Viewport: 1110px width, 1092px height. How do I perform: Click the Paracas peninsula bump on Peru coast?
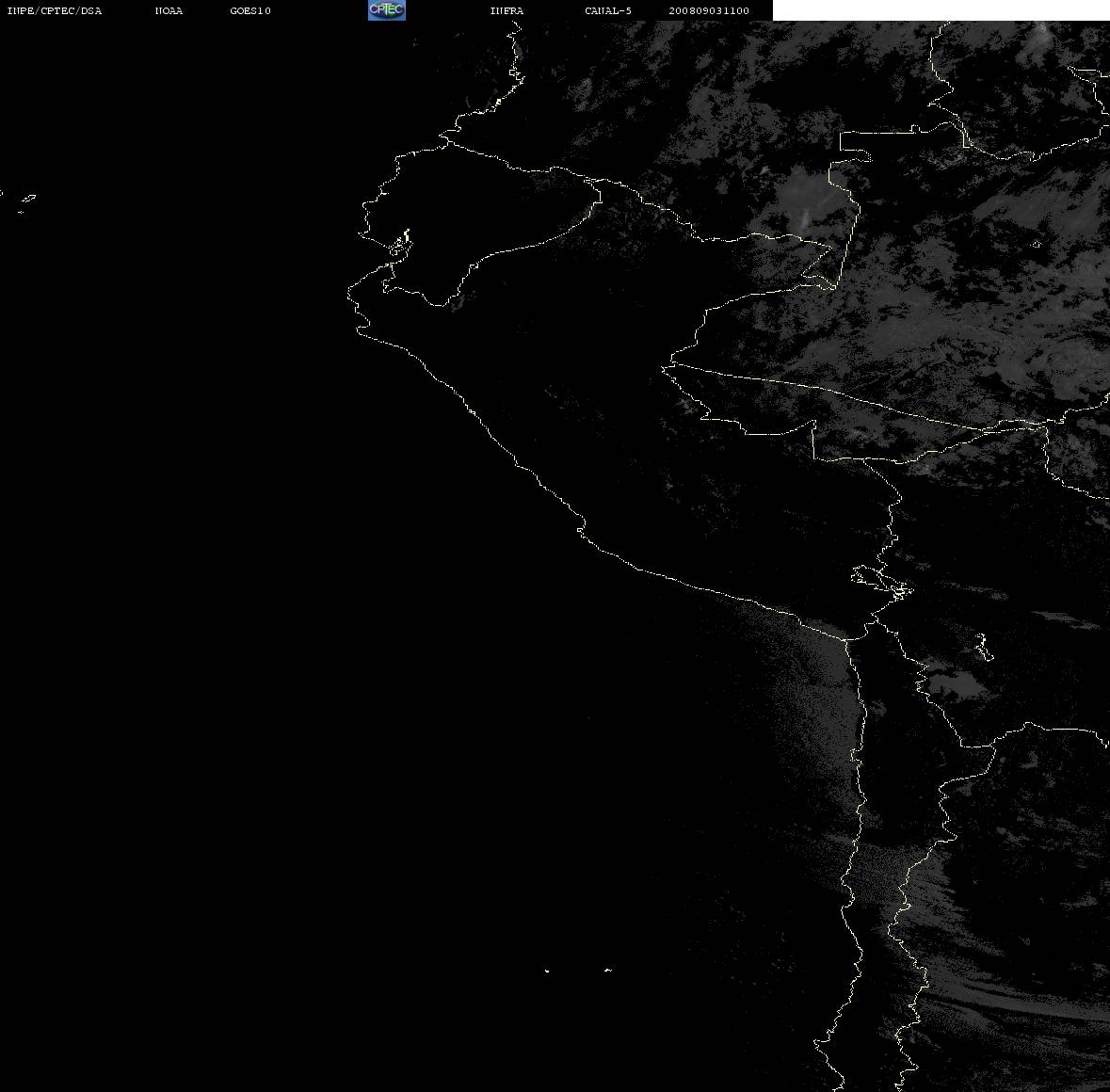[581, 528]
